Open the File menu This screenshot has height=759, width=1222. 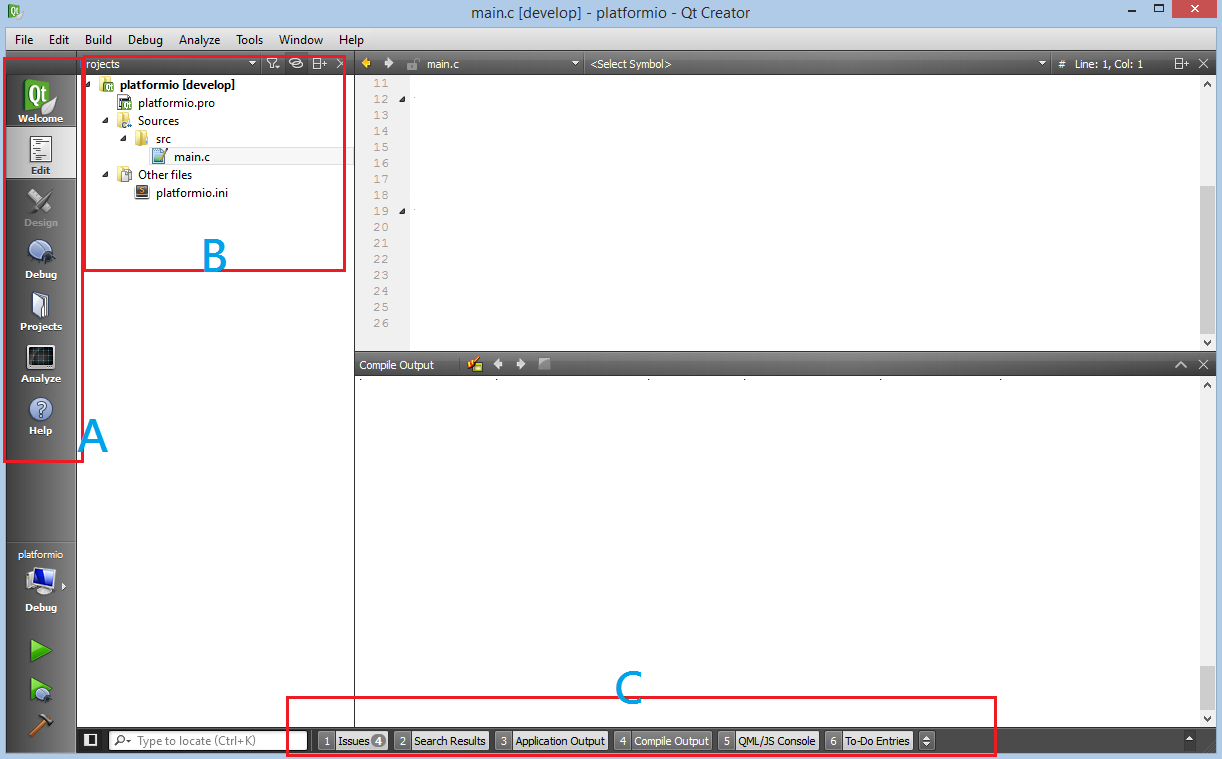pyautogui.click(x=24, y=40)
